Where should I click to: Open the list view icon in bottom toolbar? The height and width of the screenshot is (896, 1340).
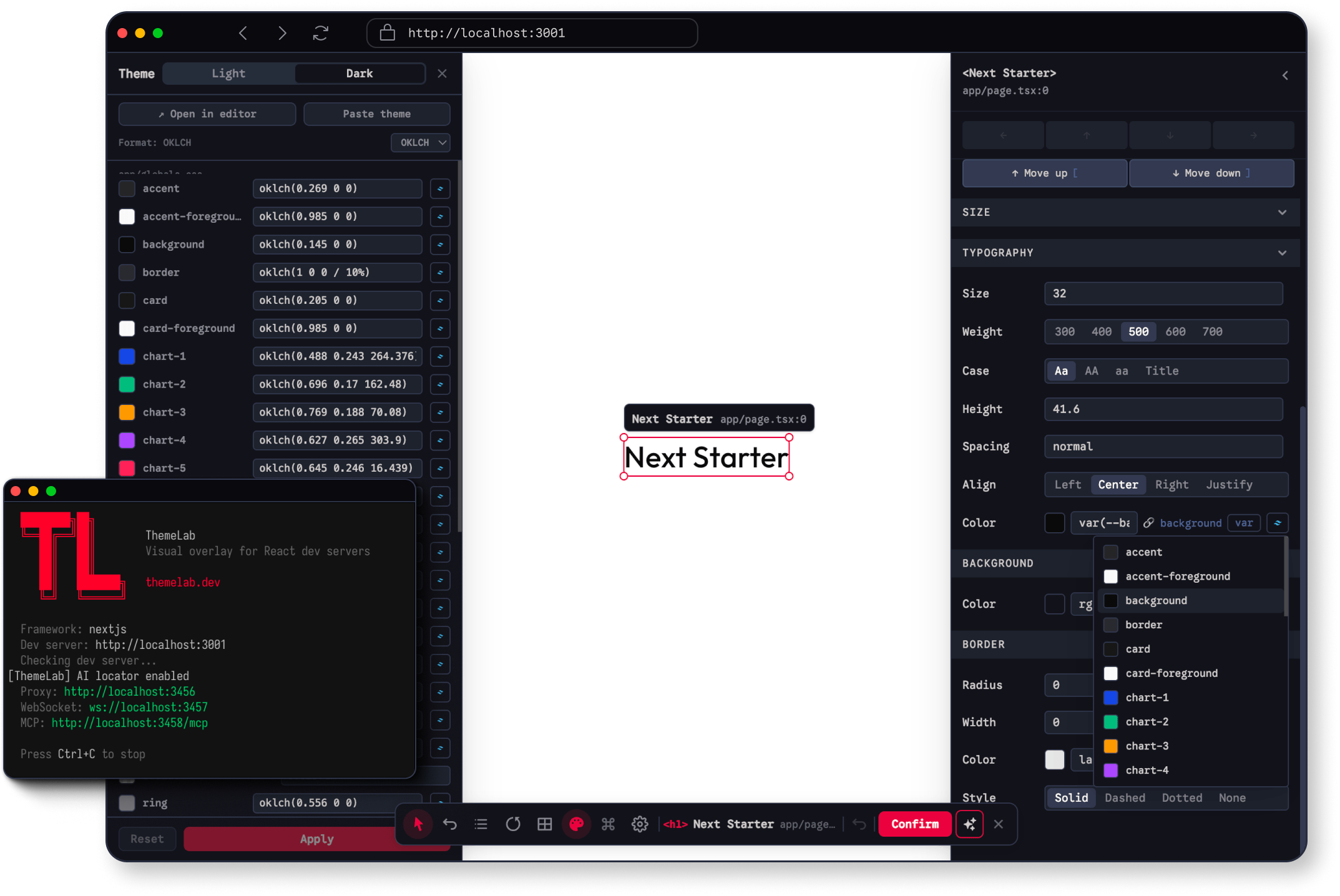pos(481,824)
